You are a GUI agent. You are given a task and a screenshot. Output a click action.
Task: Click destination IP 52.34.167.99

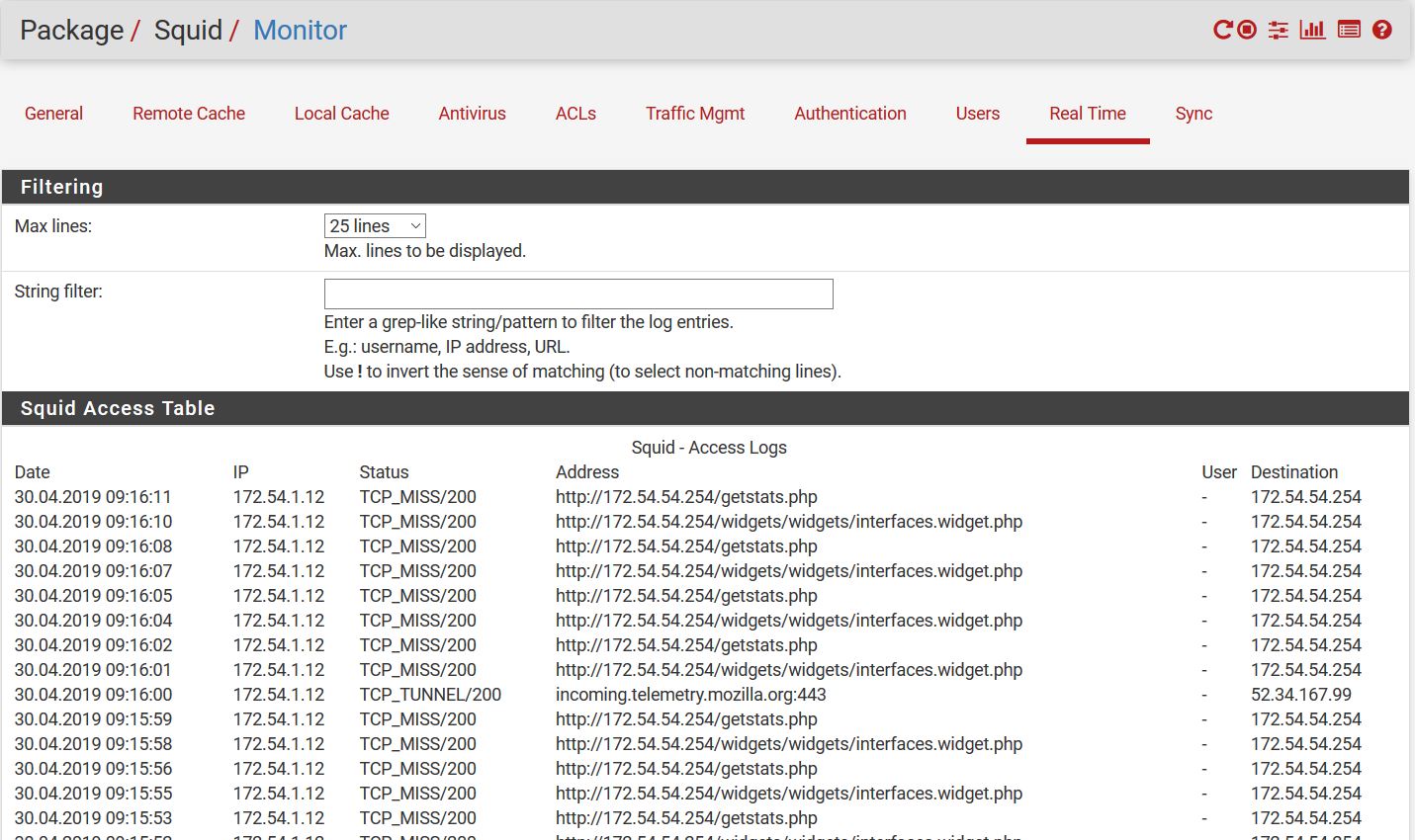point(1301,695)
